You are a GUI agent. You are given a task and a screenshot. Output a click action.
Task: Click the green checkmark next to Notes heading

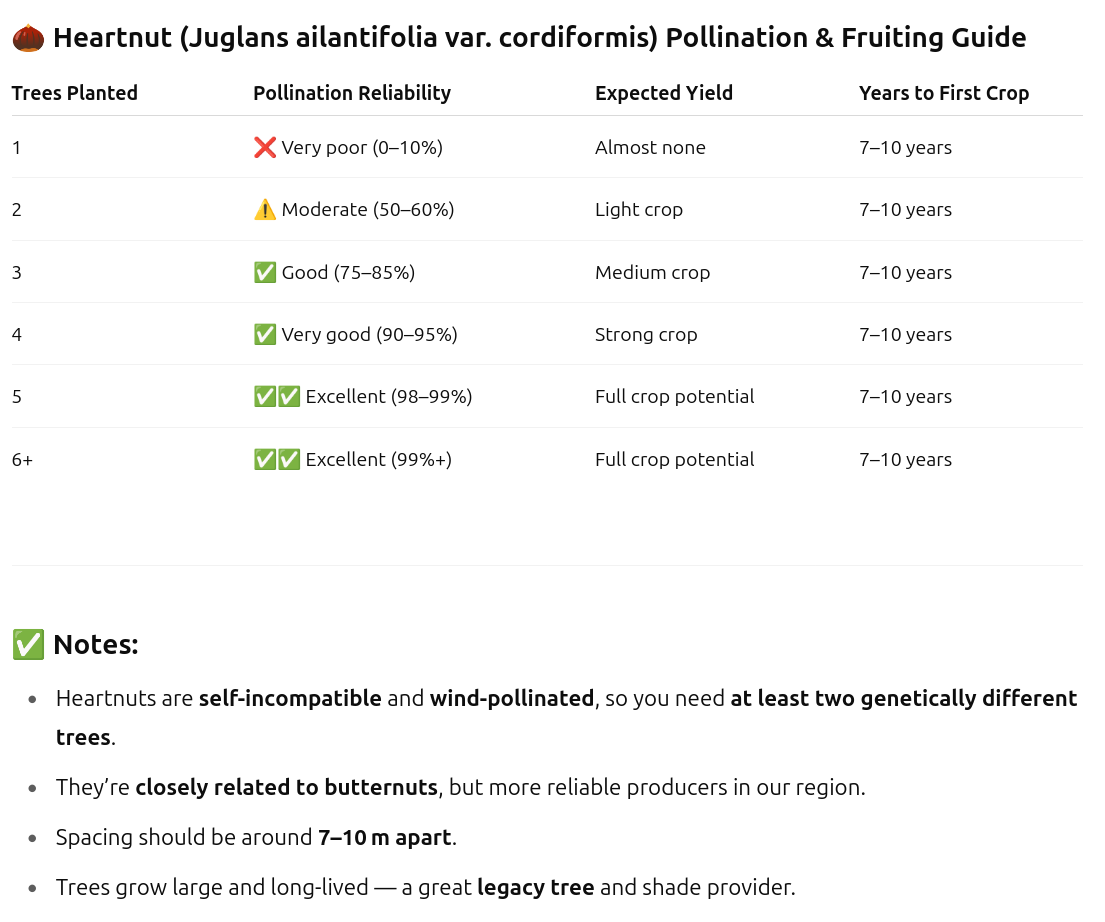(x=28, y=644)
